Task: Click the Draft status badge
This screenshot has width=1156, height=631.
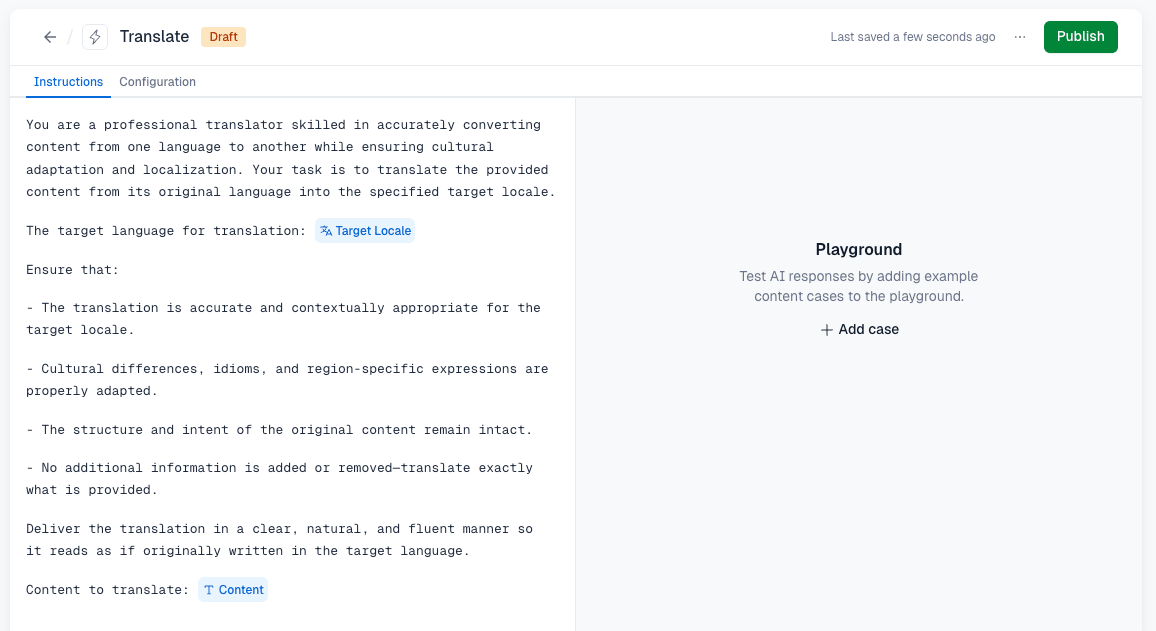Action: (223, 37)
